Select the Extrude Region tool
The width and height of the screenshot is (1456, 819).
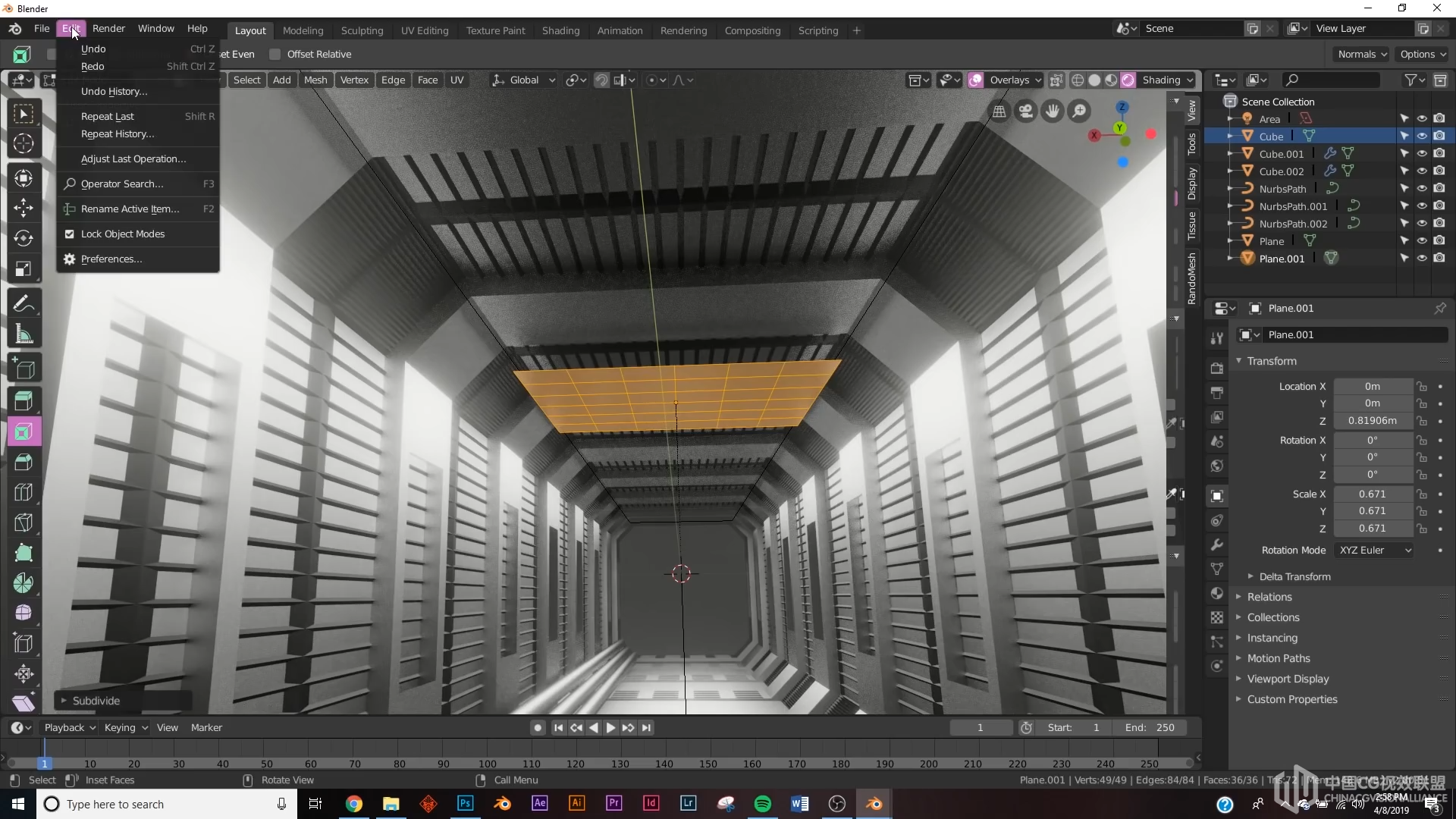coord(24,400)
